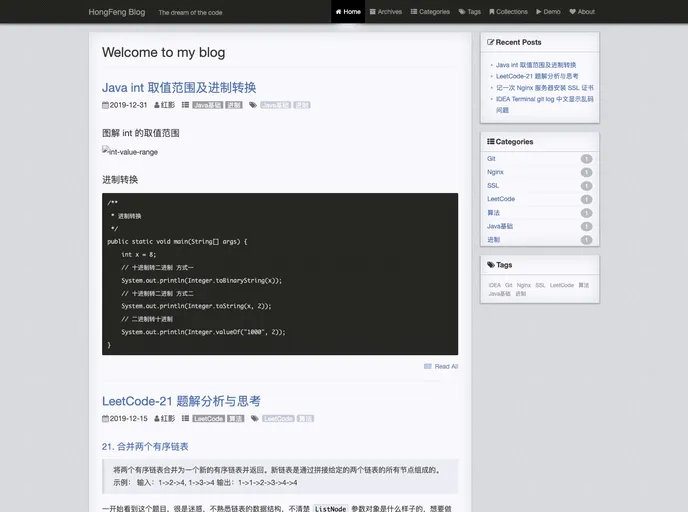This screenshot has width=688, height=512.
Task: Click the count badge beside the SSL category
Action: coord(586,186)
